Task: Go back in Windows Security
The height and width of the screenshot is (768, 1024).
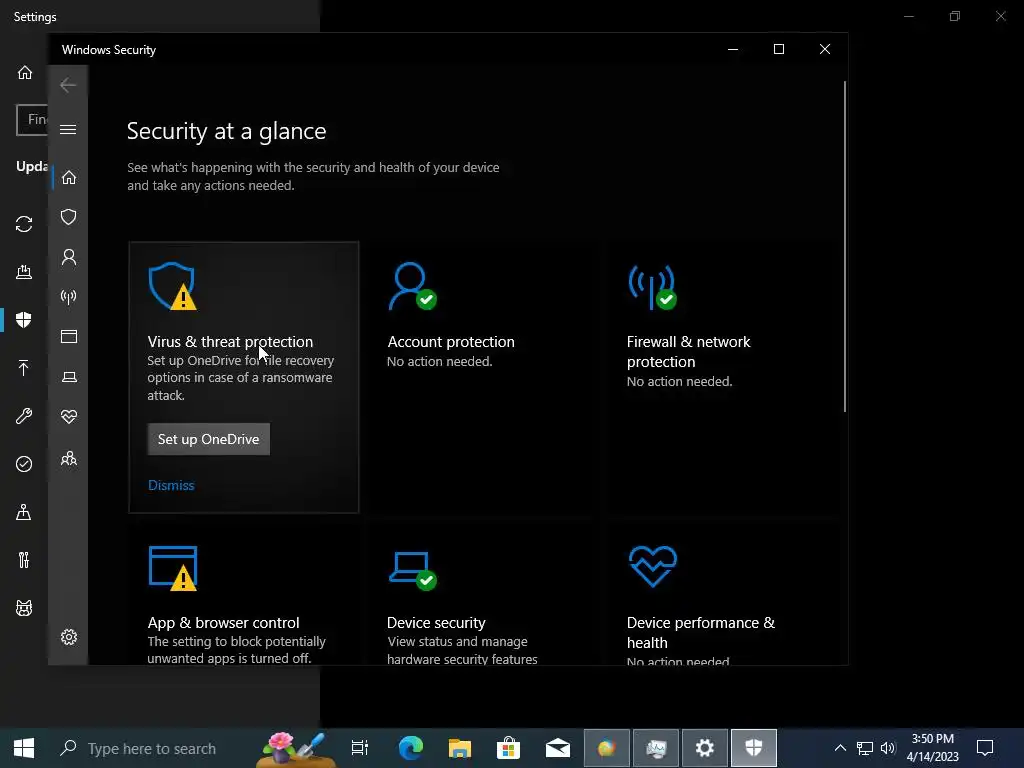Action: pos(68,85)
